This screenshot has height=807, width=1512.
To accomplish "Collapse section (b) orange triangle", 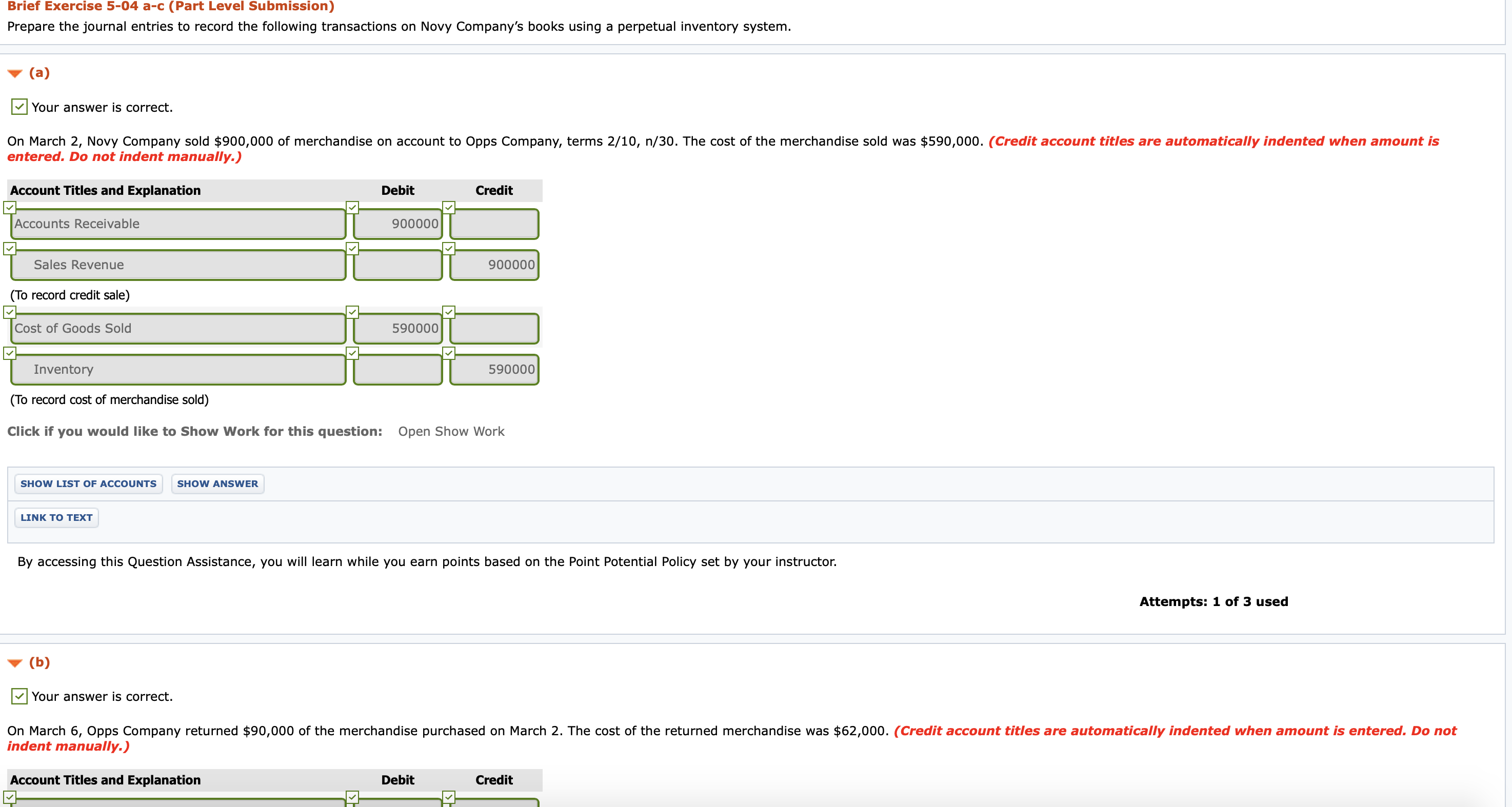I will click(x=15, y=662).
